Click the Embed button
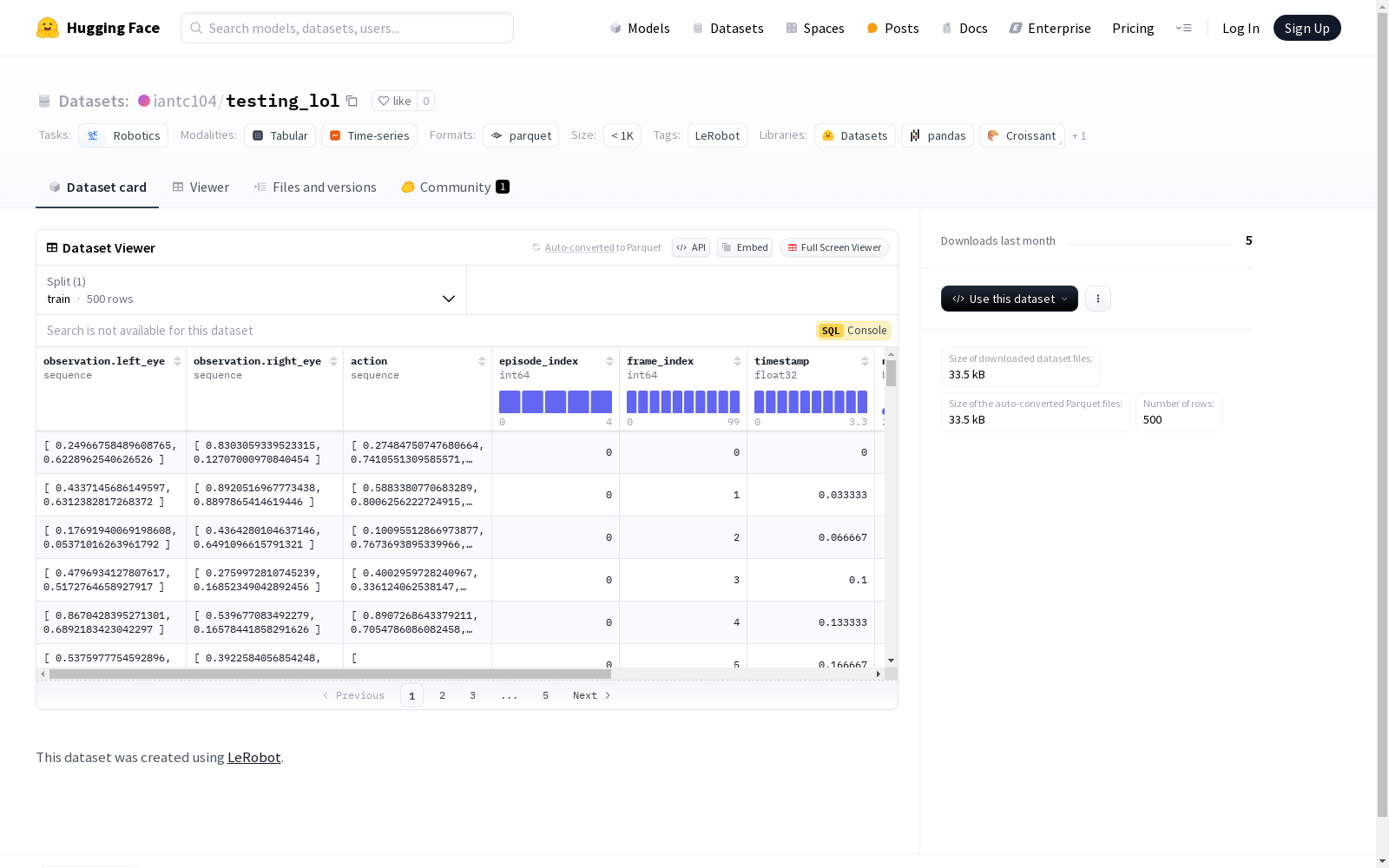1389x868 pixels. [745, 247]
